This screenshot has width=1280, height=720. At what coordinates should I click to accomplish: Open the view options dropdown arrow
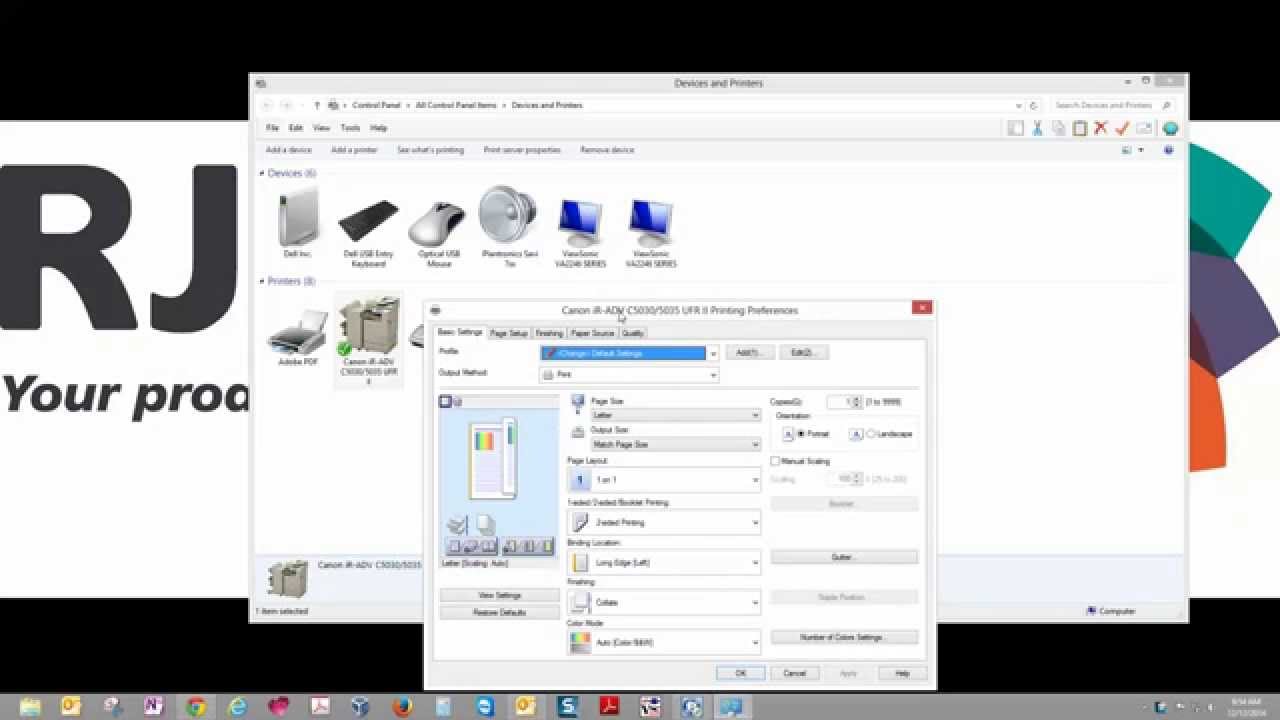pos(1141,150)
